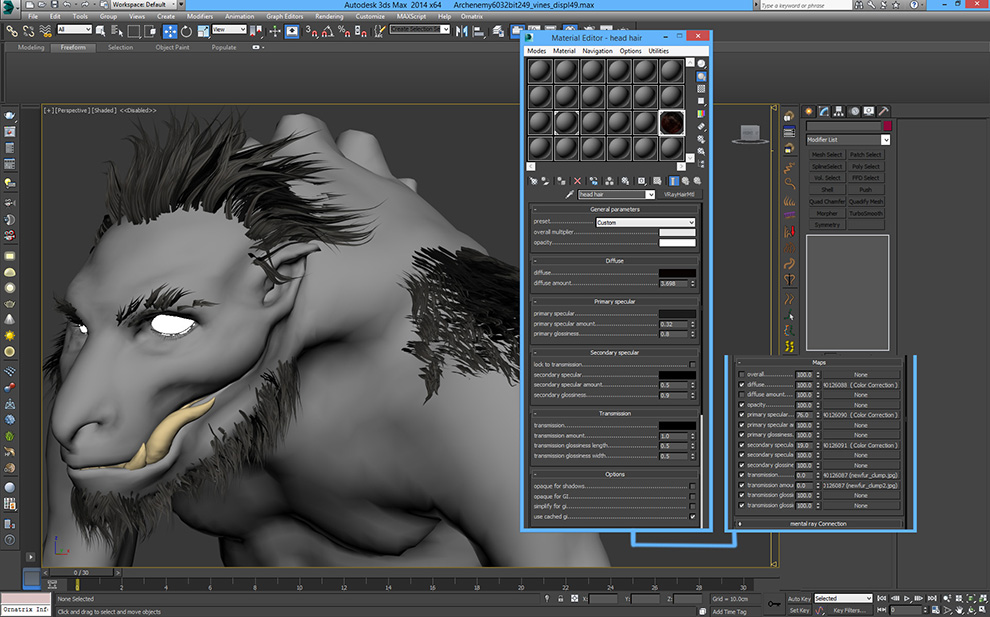Open the Material Editor Navigation menu
This screenshot has width=990, height=617.
597,51
